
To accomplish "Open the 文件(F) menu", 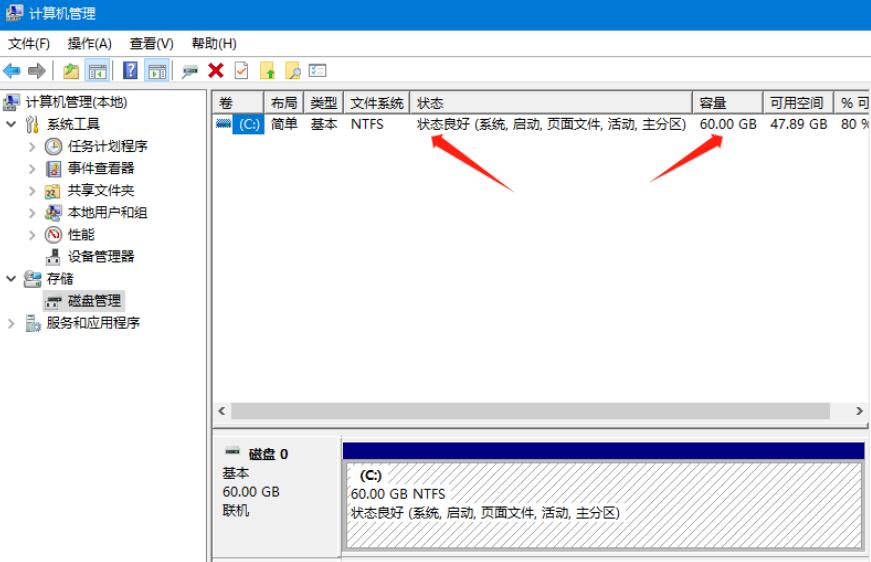I will (29, 43).
